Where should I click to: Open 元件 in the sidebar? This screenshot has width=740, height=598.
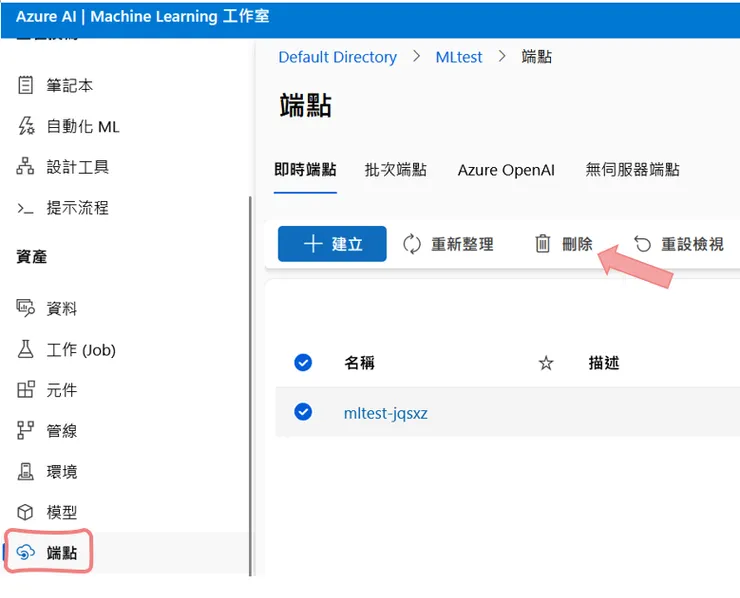[61, 390]
